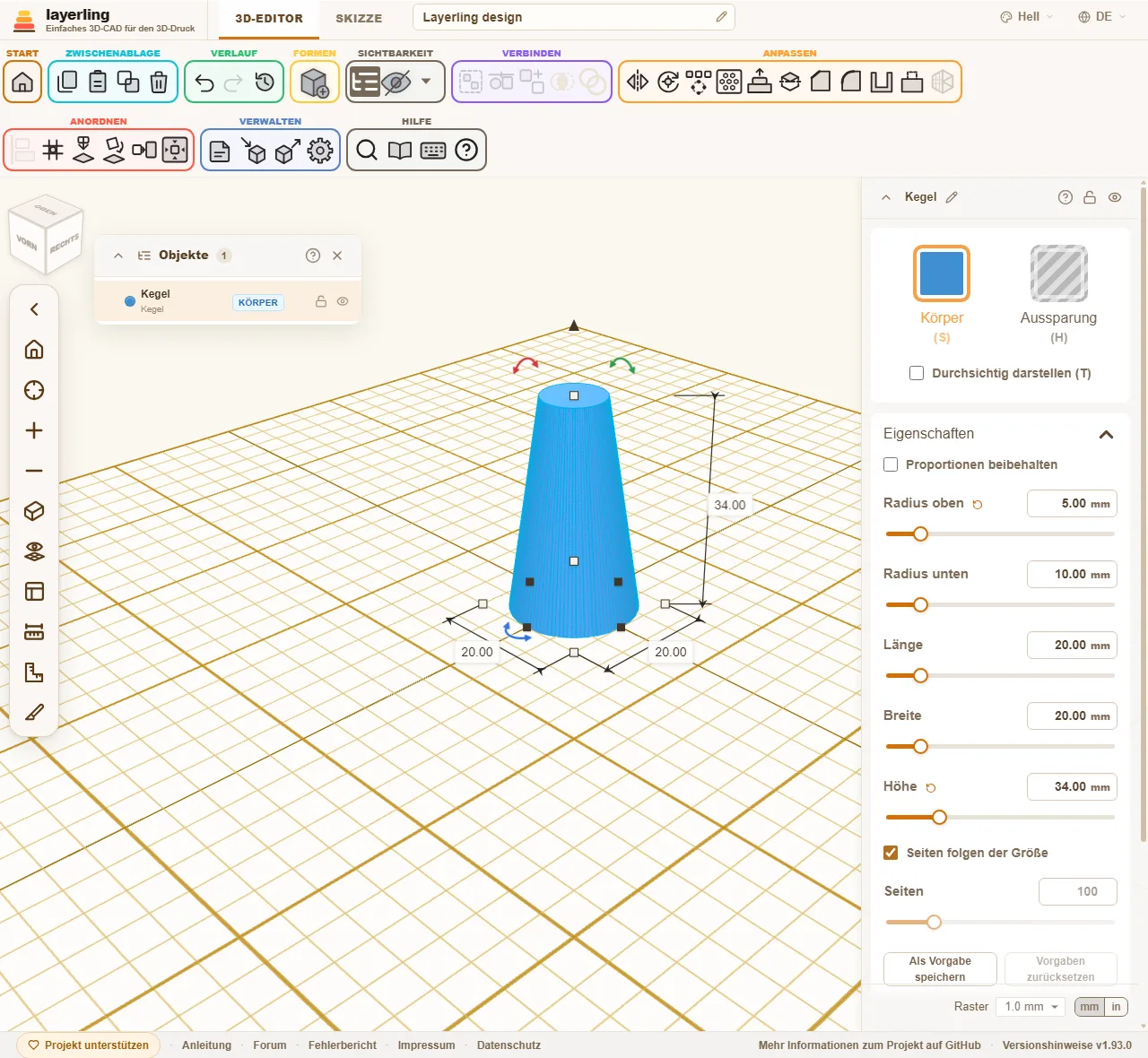Viewport: 1148px width, 1058px height.
Task: Click Als Vorgabe speichern button
Action: click(940, 969)
